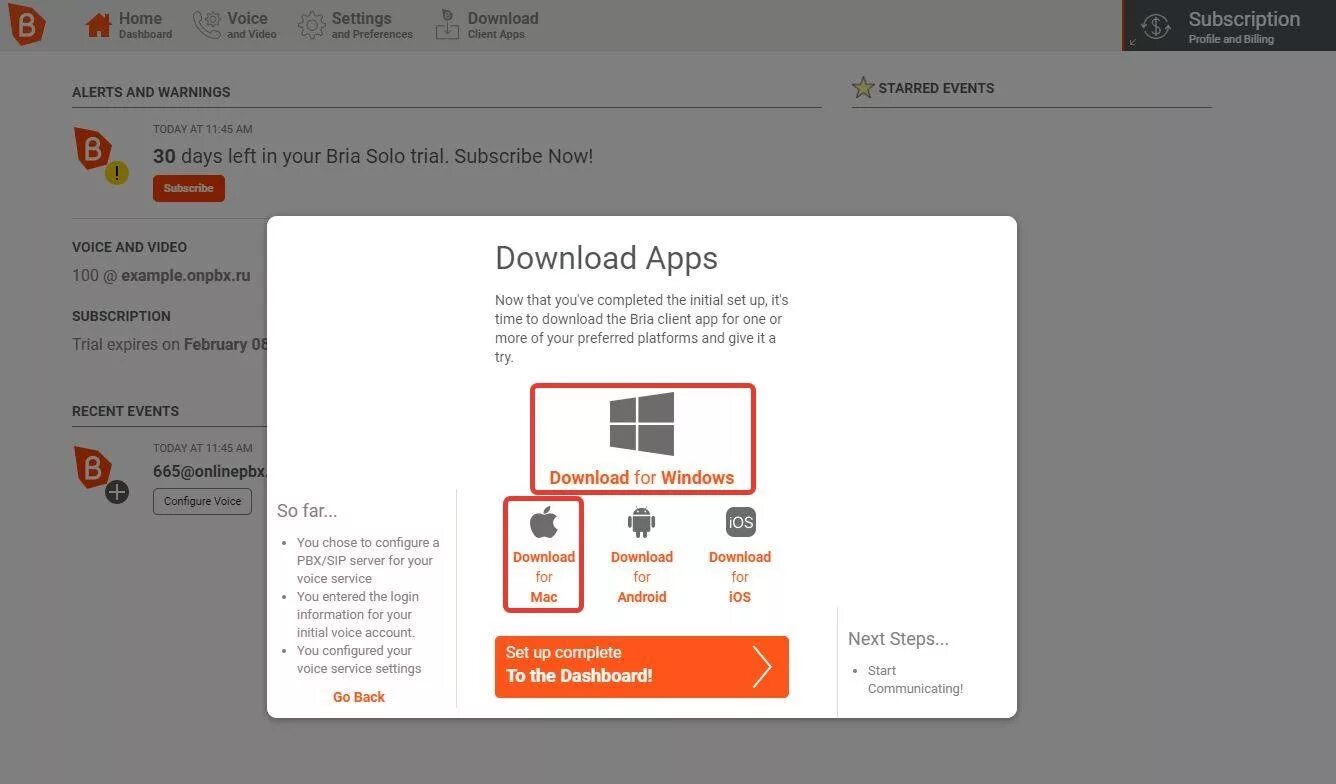The image size is (1336, 784).
Task: Click 'You configured your voice service settings'
Action: [x=359, y=659]
